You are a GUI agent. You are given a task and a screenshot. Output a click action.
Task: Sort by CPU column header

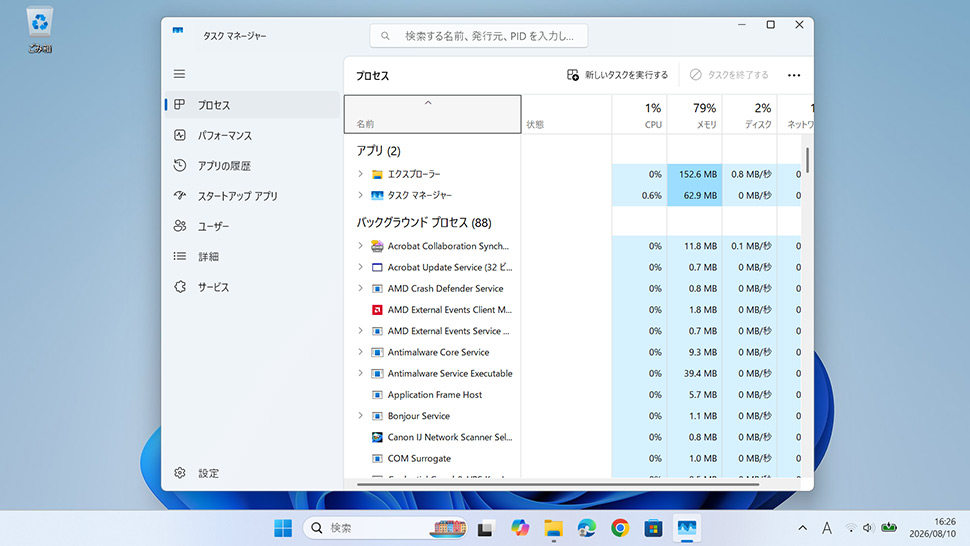(x=640, y=114)
